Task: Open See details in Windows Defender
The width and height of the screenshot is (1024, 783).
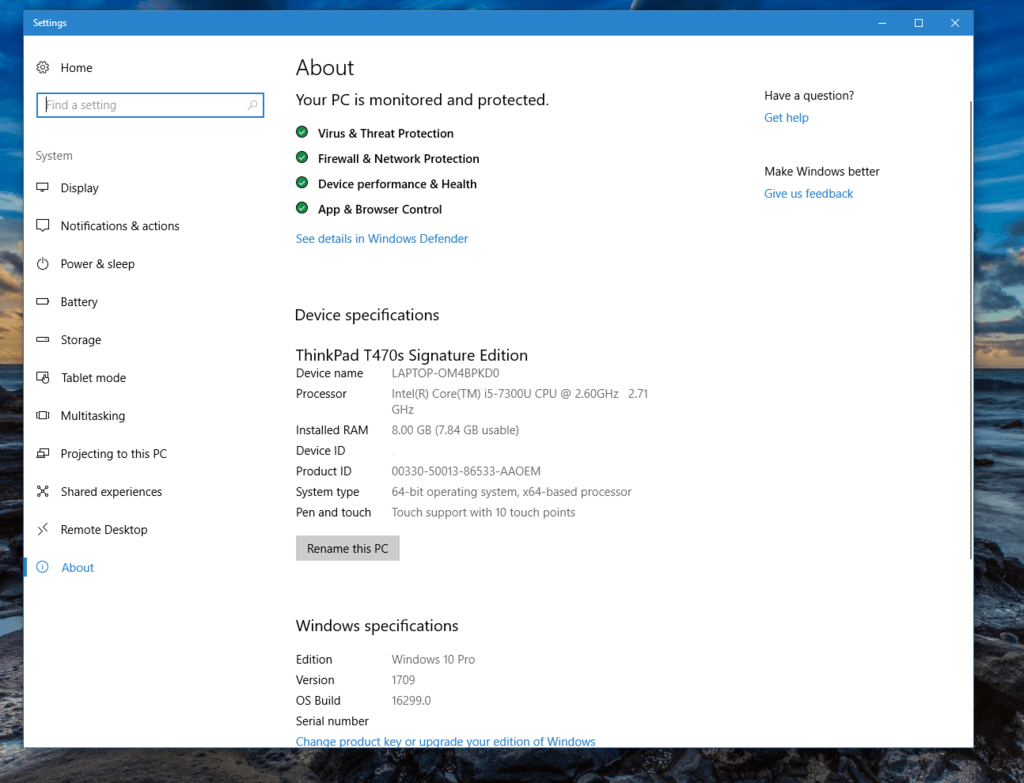Action: (x=381, y=238)
